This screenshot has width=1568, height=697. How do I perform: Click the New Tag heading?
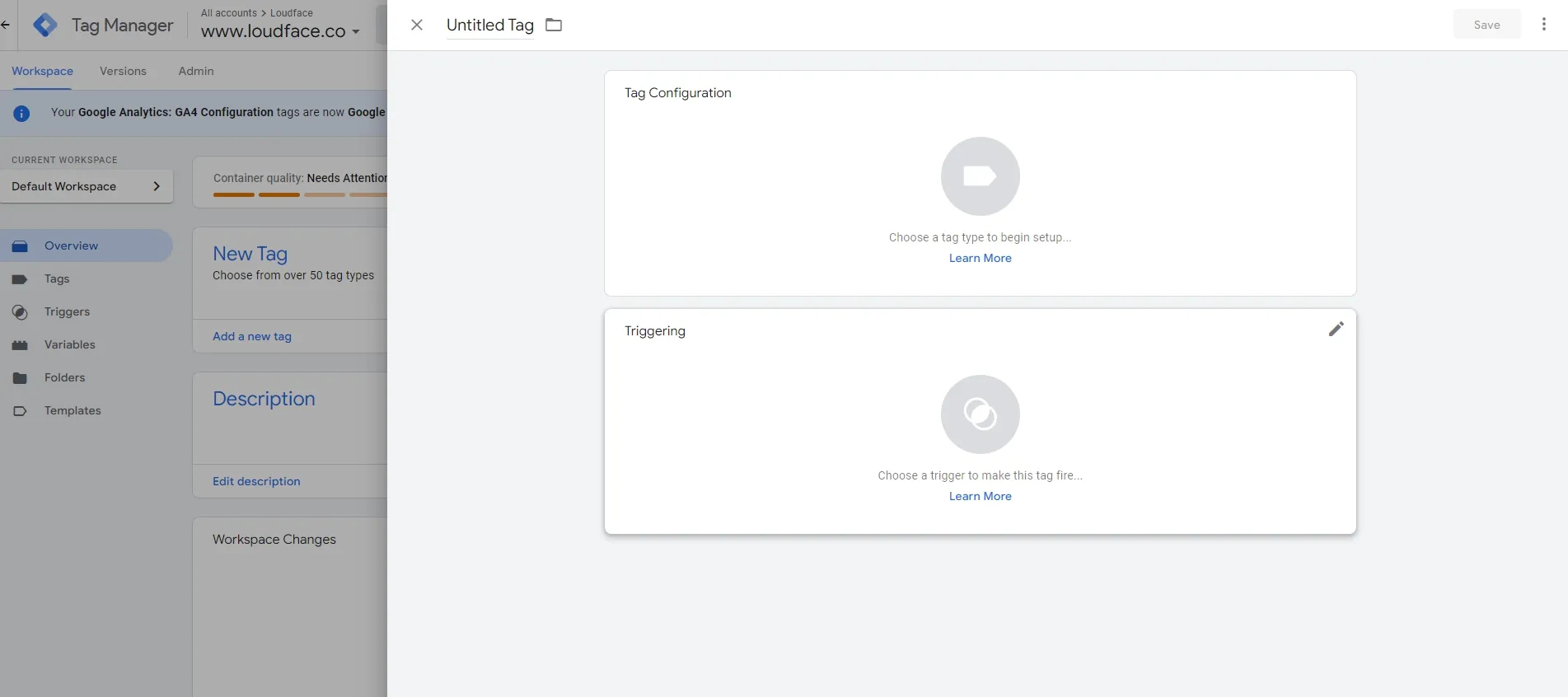pos(250,254)
